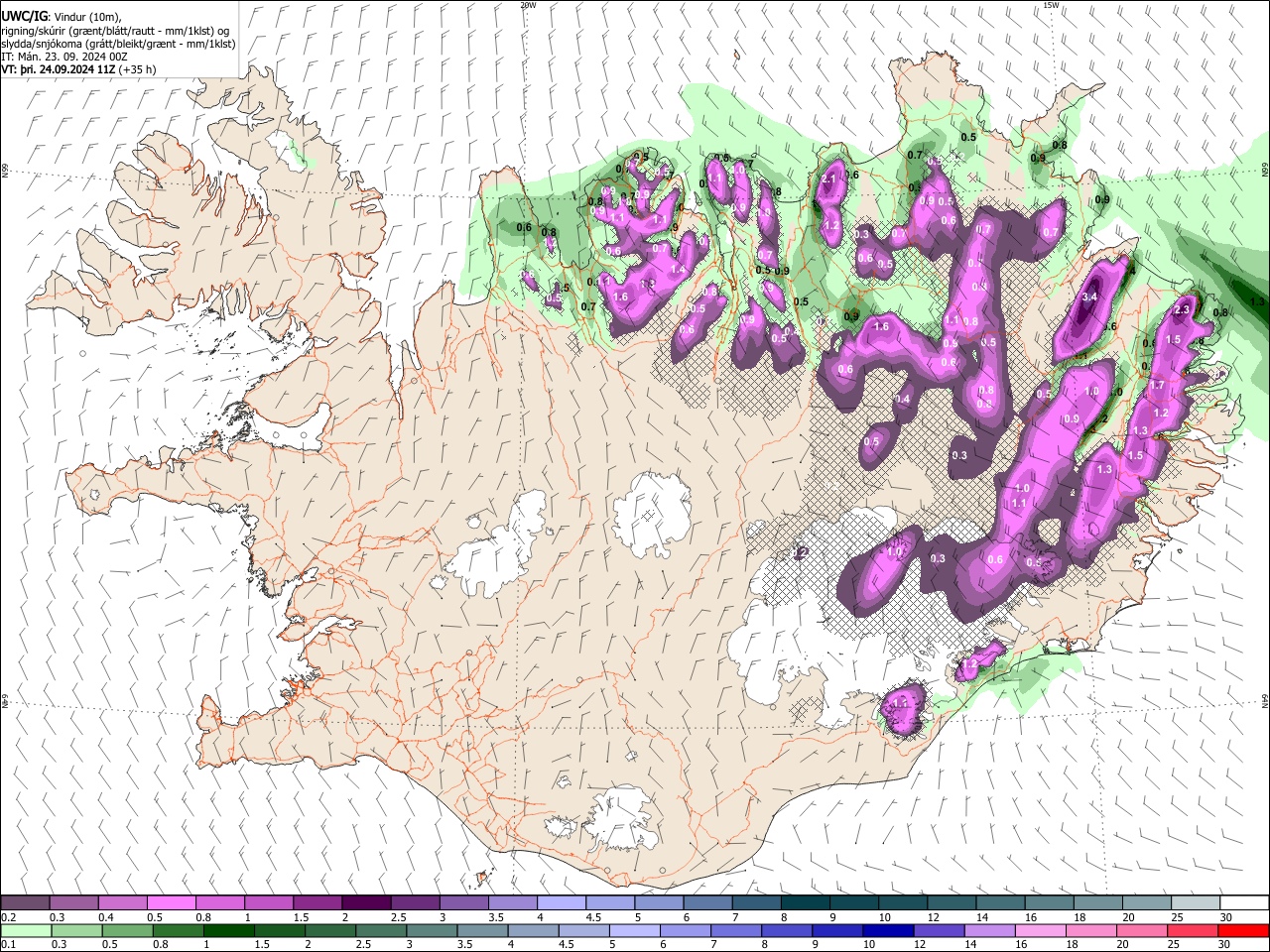This screenshot has width=1270, height=952.
Task: Select the grey-purple 0.2 mm snow swatch
Action: point(26,902)
